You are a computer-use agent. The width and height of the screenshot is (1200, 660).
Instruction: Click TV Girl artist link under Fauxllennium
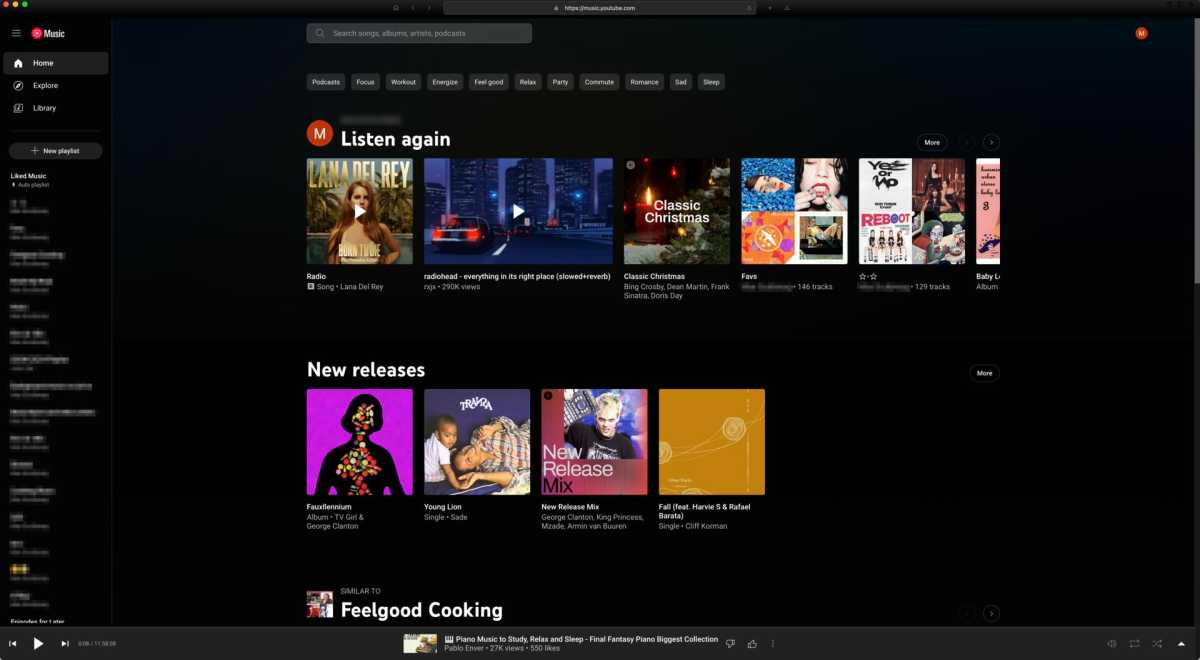pyautogui.click(x=344, y=517)
